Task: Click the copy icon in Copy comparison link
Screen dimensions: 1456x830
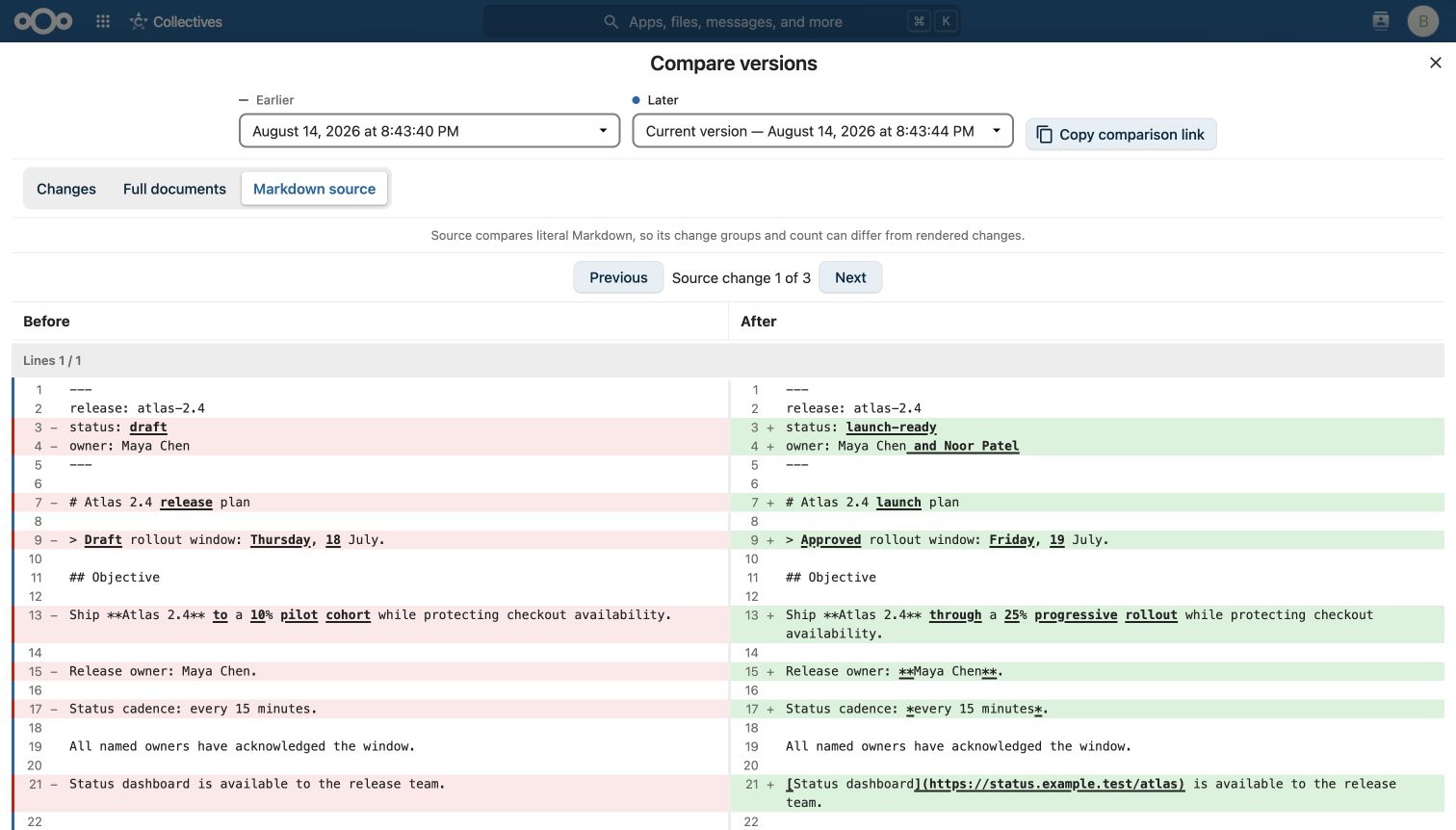Action: [1044, 135]
